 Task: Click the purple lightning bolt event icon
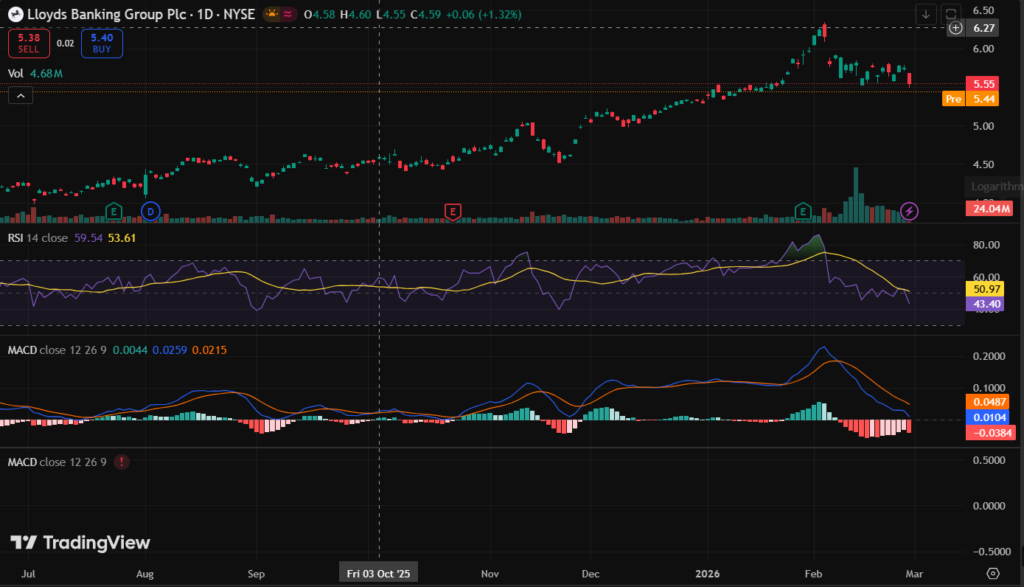(909, 210)
